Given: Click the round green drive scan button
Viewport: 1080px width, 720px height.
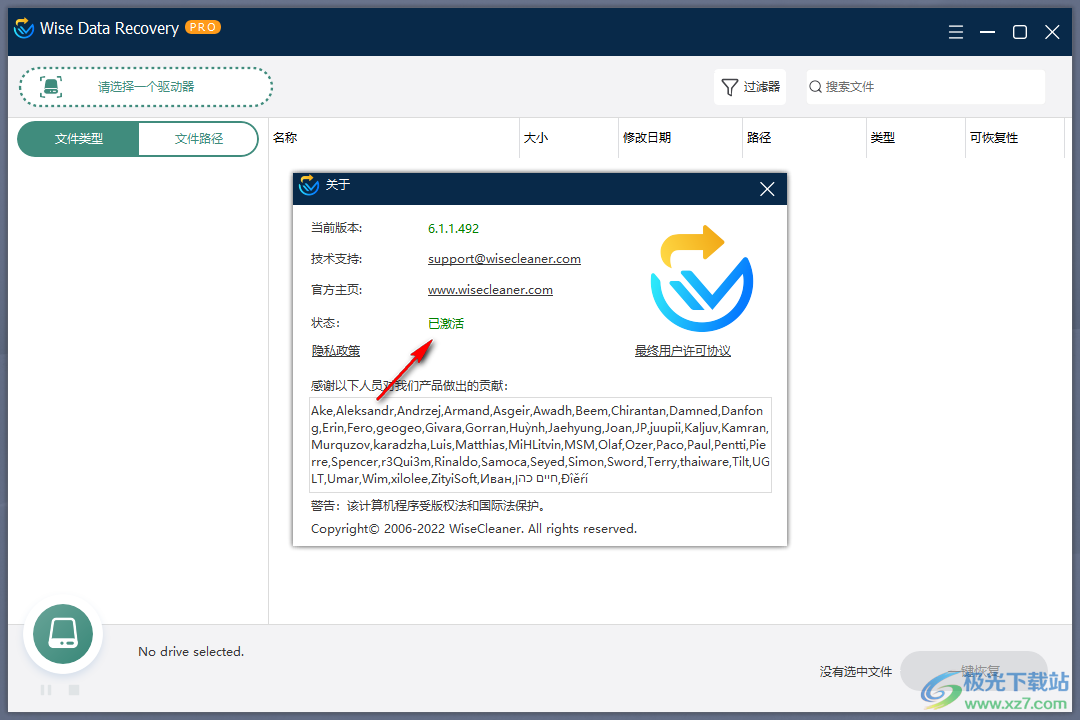Looking at the screenshot, I should tap(63, 634).
